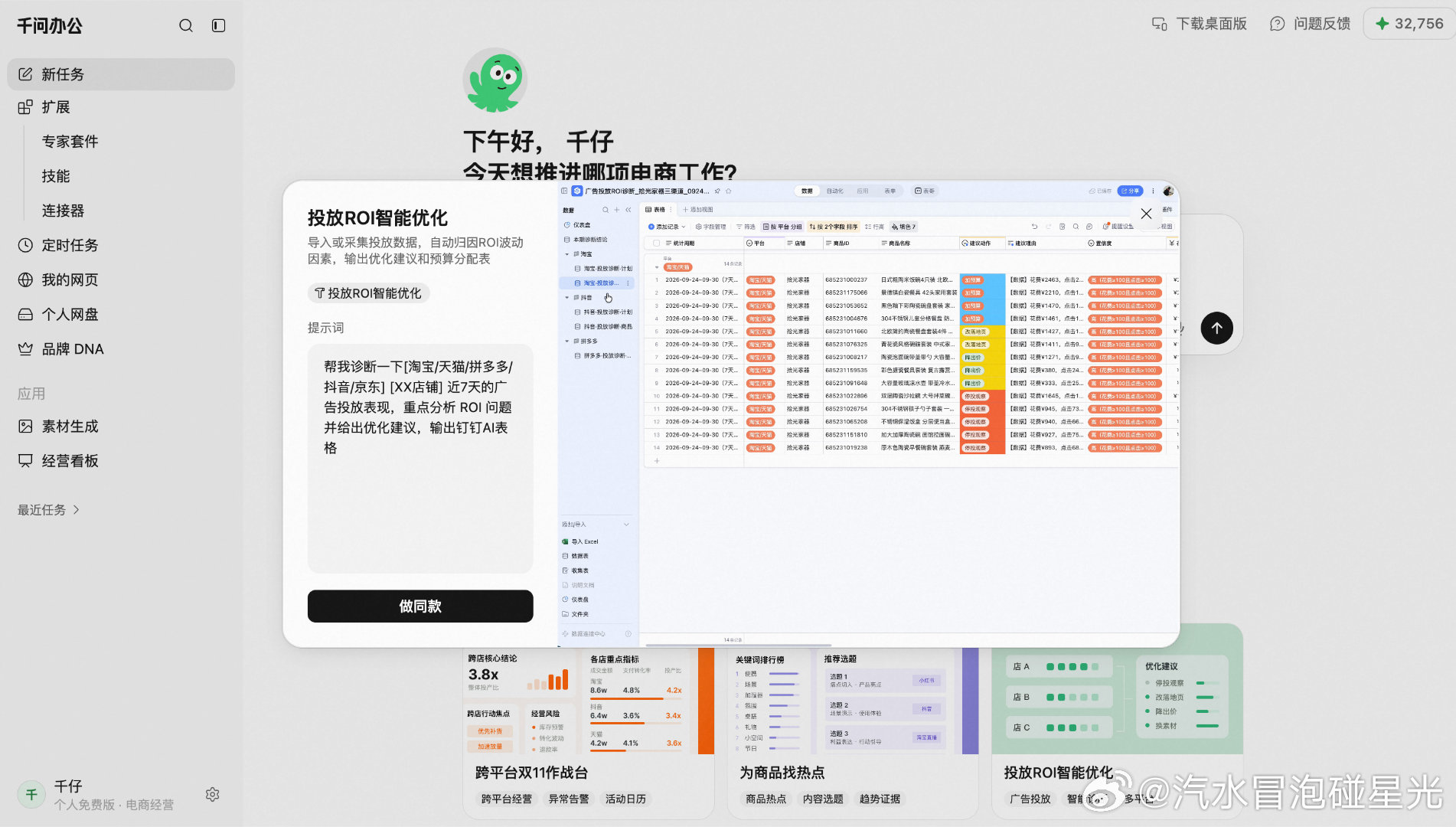This screenshot has height=827, width=1456.
Task: Tick the select-all checkbox in preview table header
Action: coord(656,244)
